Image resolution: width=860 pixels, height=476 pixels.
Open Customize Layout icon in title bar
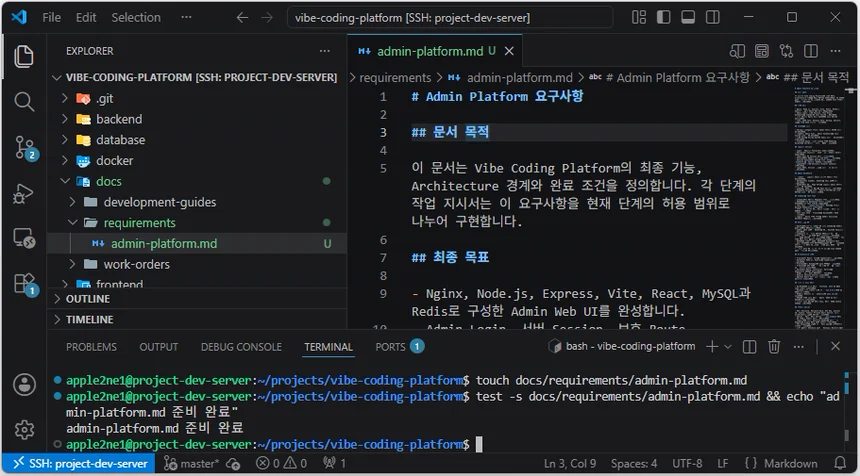tap(639, 17)
